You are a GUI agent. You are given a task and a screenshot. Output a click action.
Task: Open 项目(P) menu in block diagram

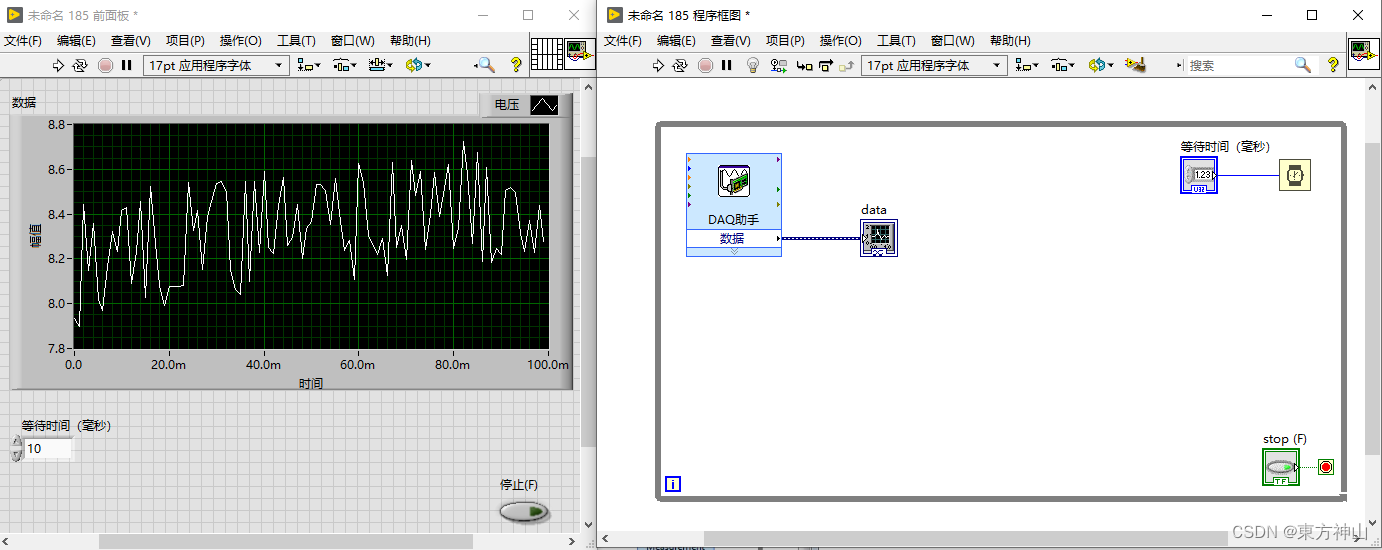click(x=785, y=41)
